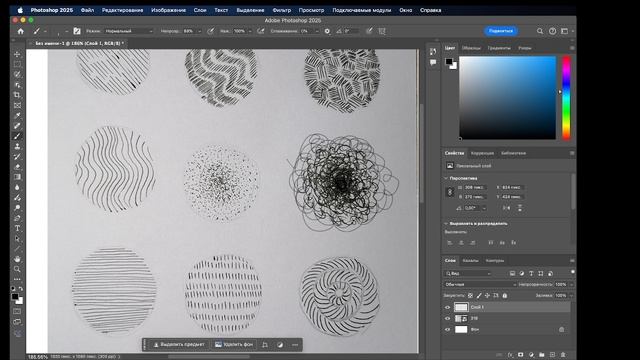
Task: Open the Файл menu
Action: [x=87, y=10]
